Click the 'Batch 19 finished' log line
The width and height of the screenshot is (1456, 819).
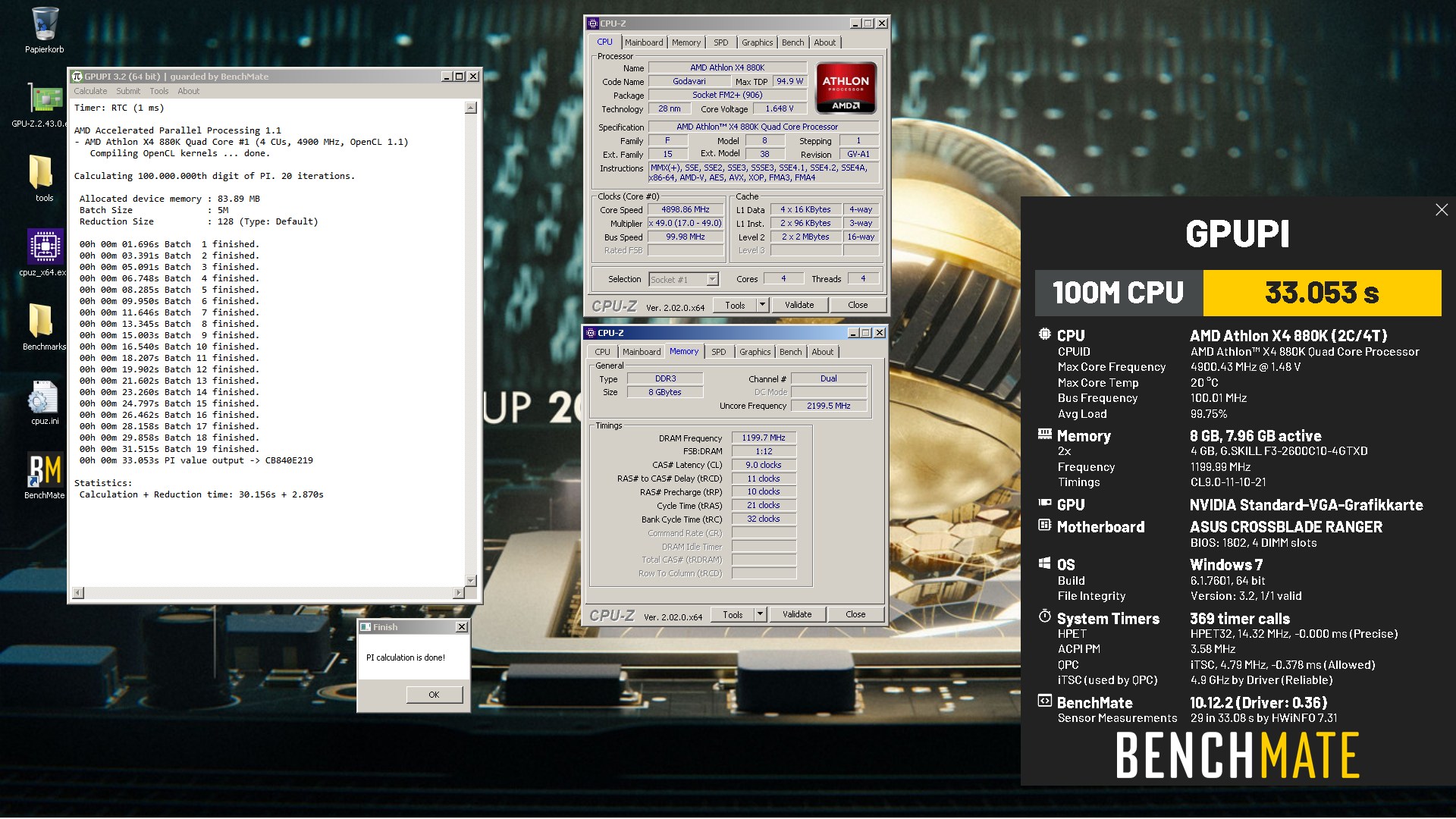169,449
